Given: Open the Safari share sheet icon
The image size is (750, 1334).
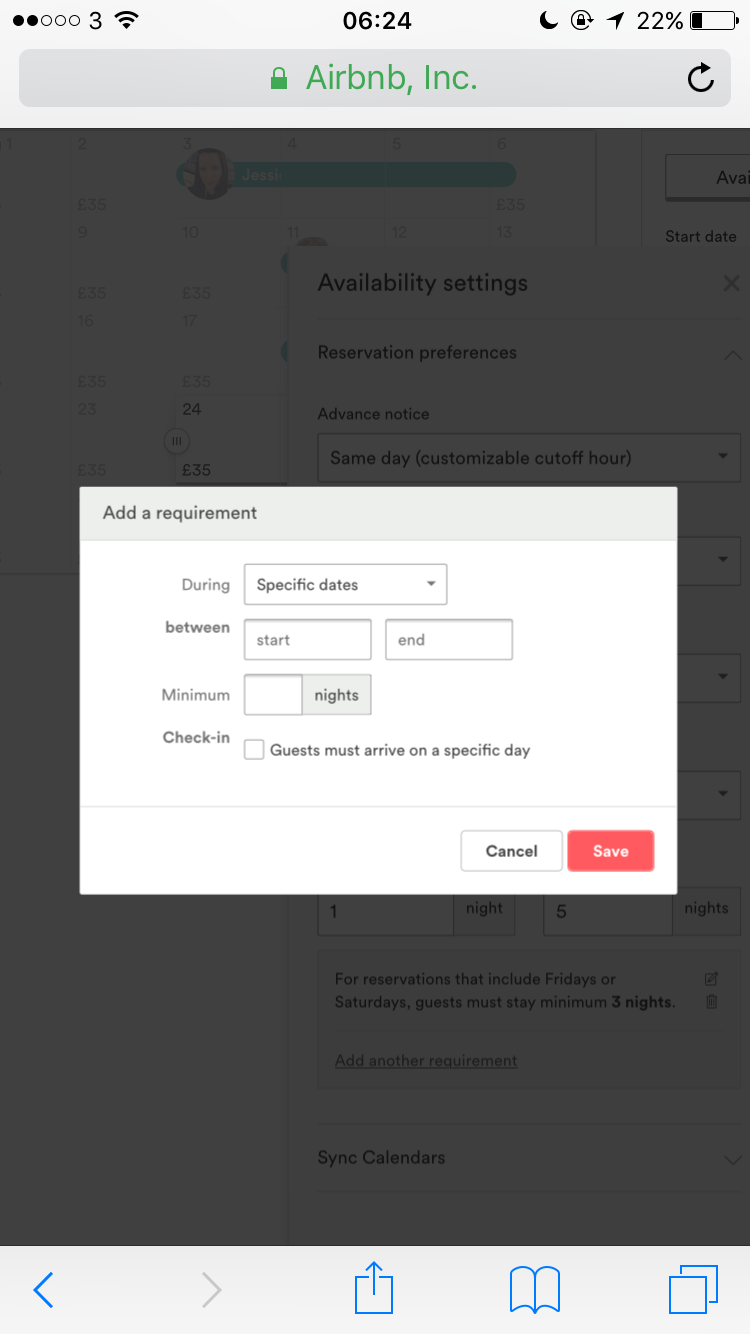Looking at the screenshot, I should click(x=375, y=1288).
